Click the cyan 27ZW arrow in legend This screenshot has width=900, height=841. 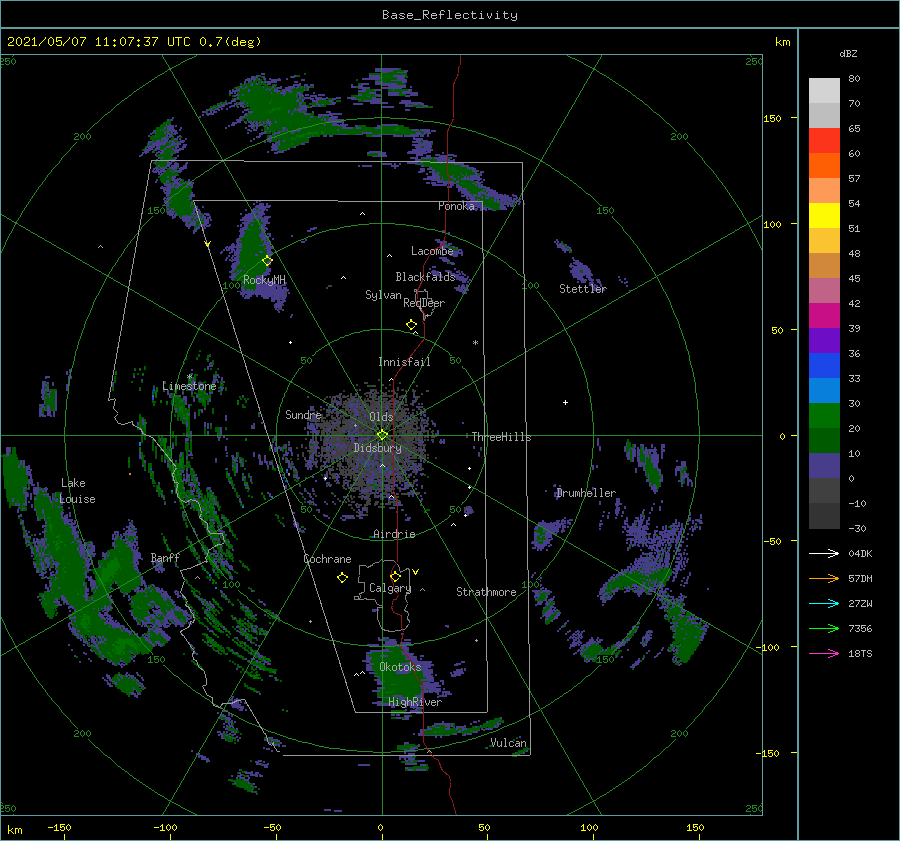[824, 603]
